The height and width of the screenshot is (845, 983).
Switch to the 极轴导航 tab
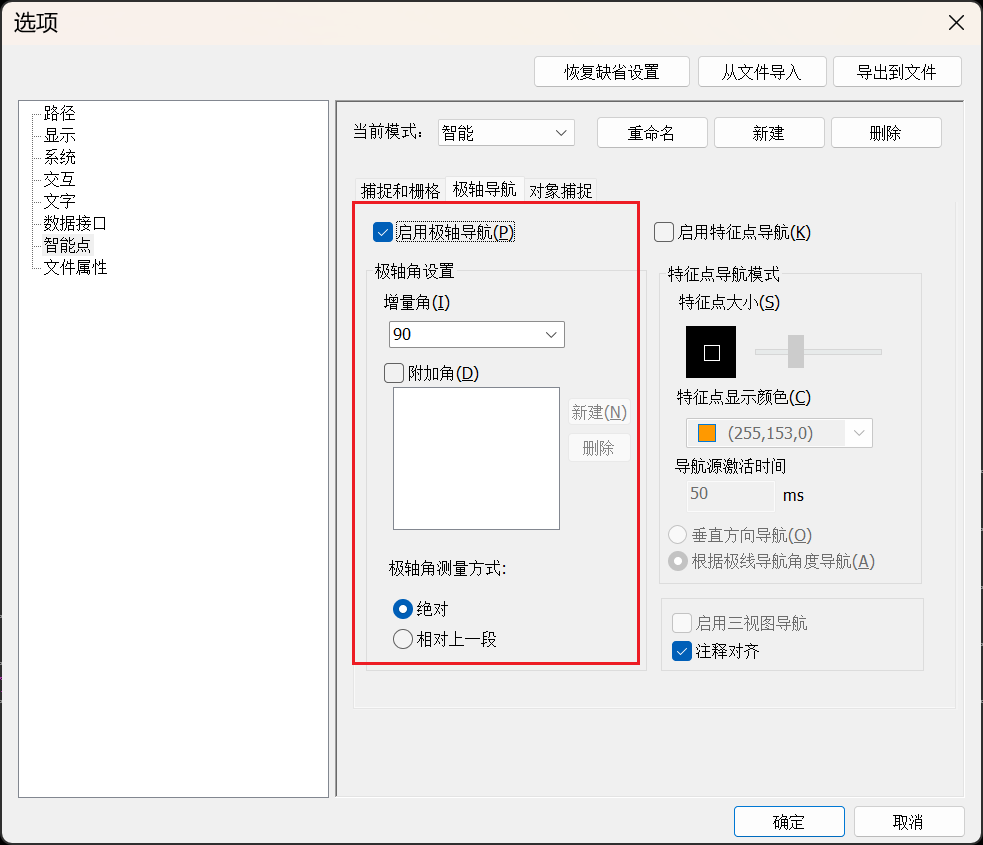pos(485,189)
